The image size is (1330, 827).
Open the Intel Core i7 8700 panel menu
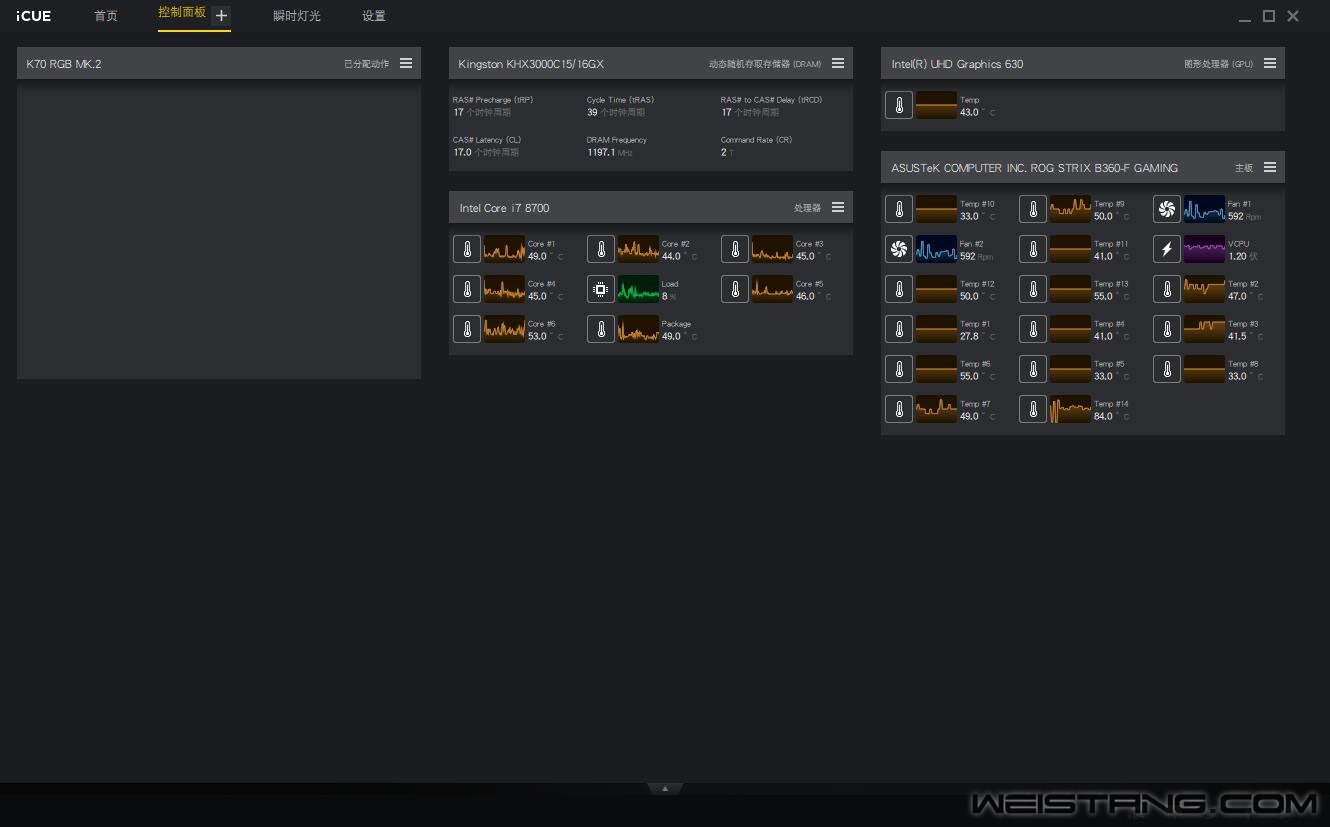click(x=838, y=207)
